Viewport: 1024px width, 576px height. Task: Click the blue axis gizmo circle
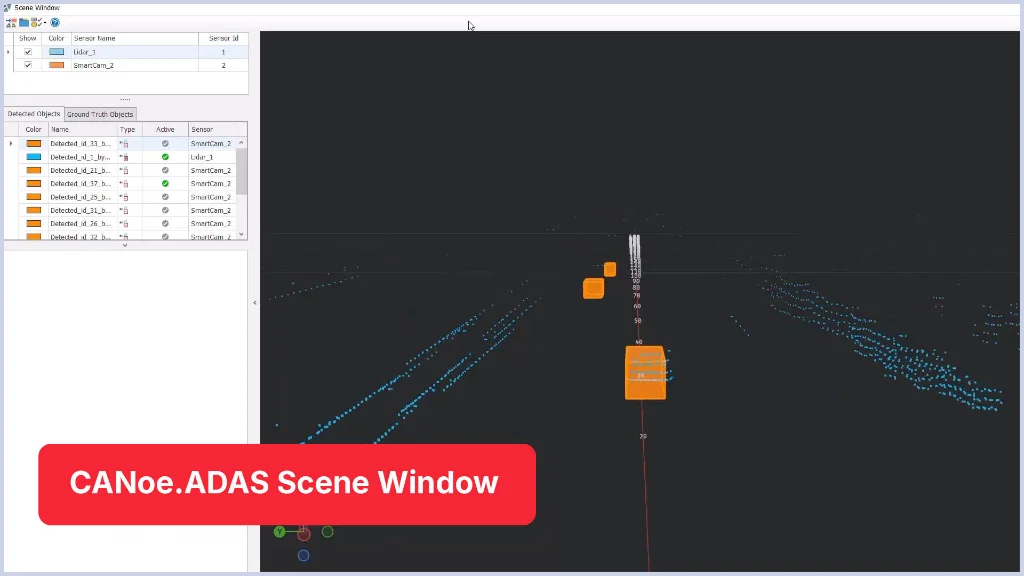(x=304, y=556)
